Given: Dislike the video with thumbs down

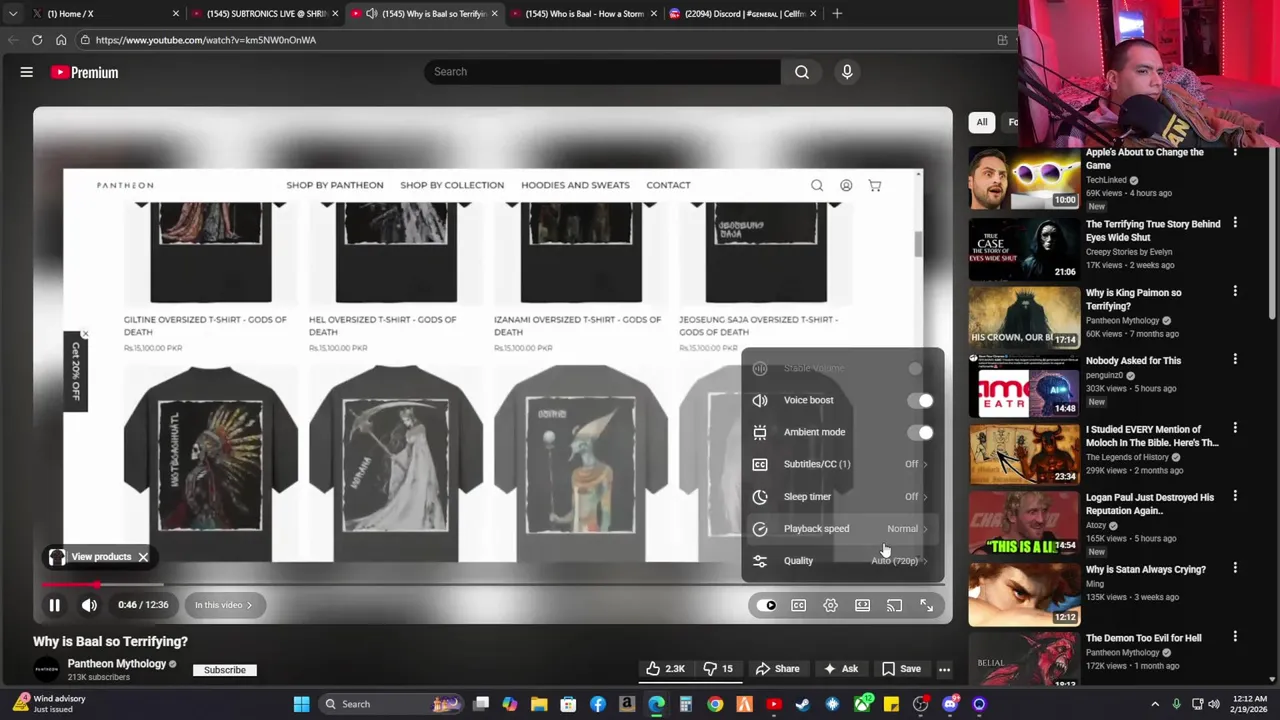Looking at the screenshot, I should 719,669.
